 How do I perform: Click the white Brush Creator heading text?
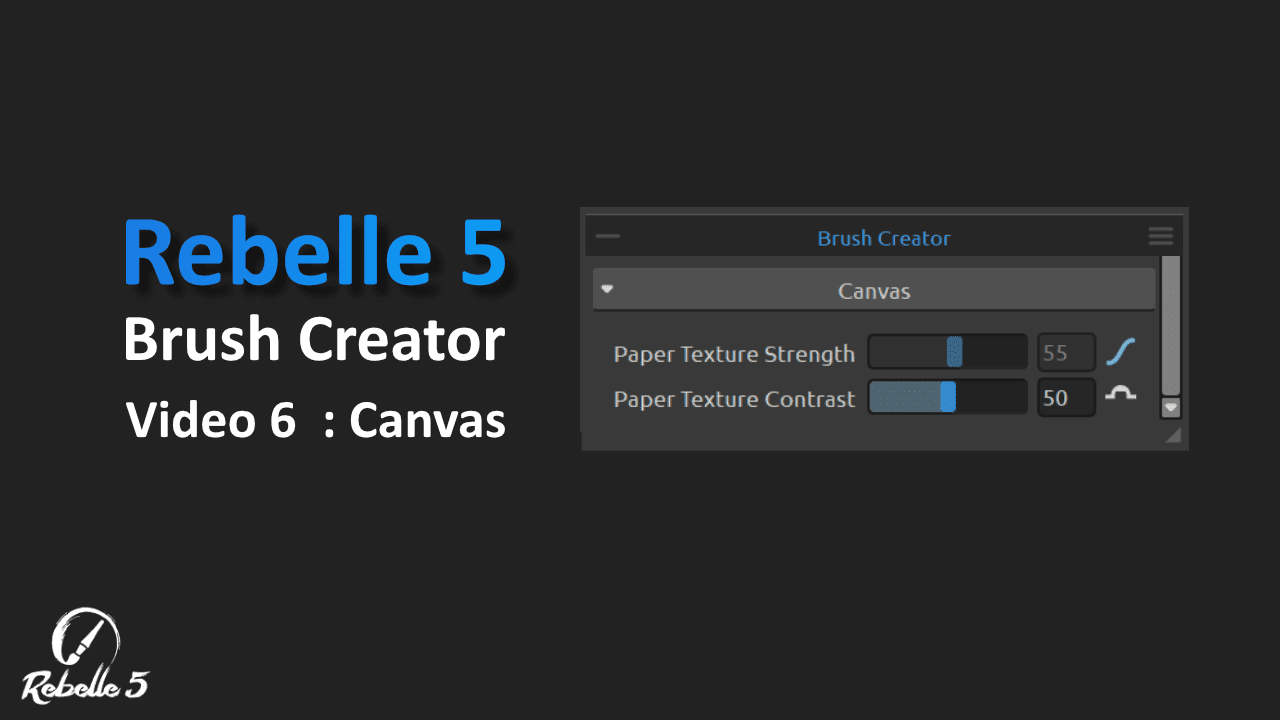[314, 340]
